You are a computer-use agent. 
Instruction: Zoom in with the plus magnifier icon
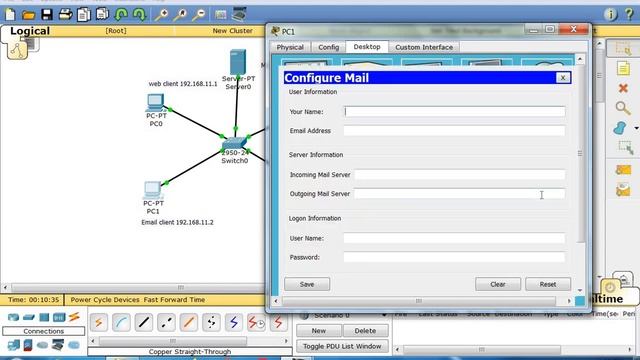[x=161, y=15]
